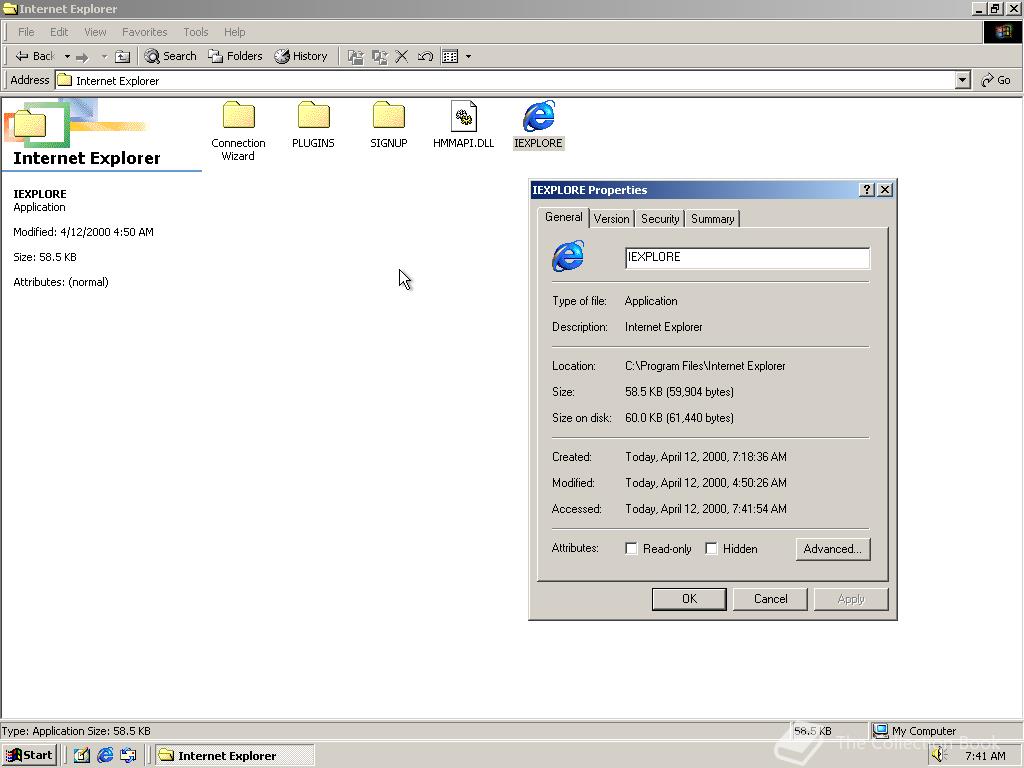1024x768 pixels.
Task: Select the SIGNUP folder
Action: (x=389, y=125)
